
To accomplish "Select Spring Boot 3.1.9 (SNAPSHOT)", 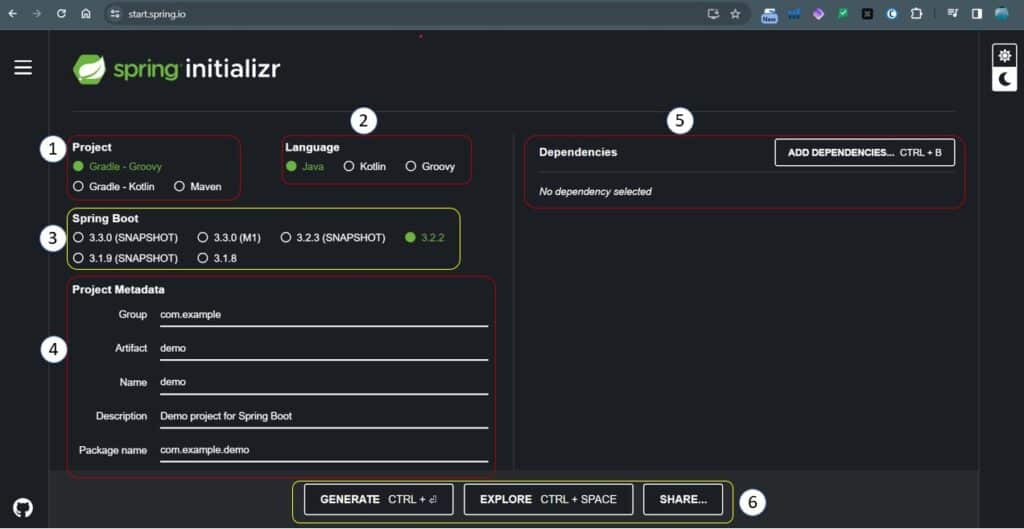I will 125,258.
